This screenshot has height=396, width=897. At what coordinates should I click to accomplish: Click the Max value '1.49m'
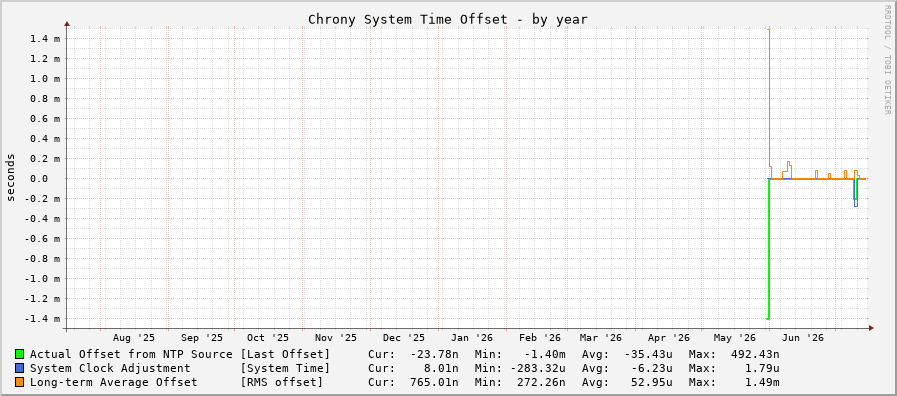(x=764, y=382)
